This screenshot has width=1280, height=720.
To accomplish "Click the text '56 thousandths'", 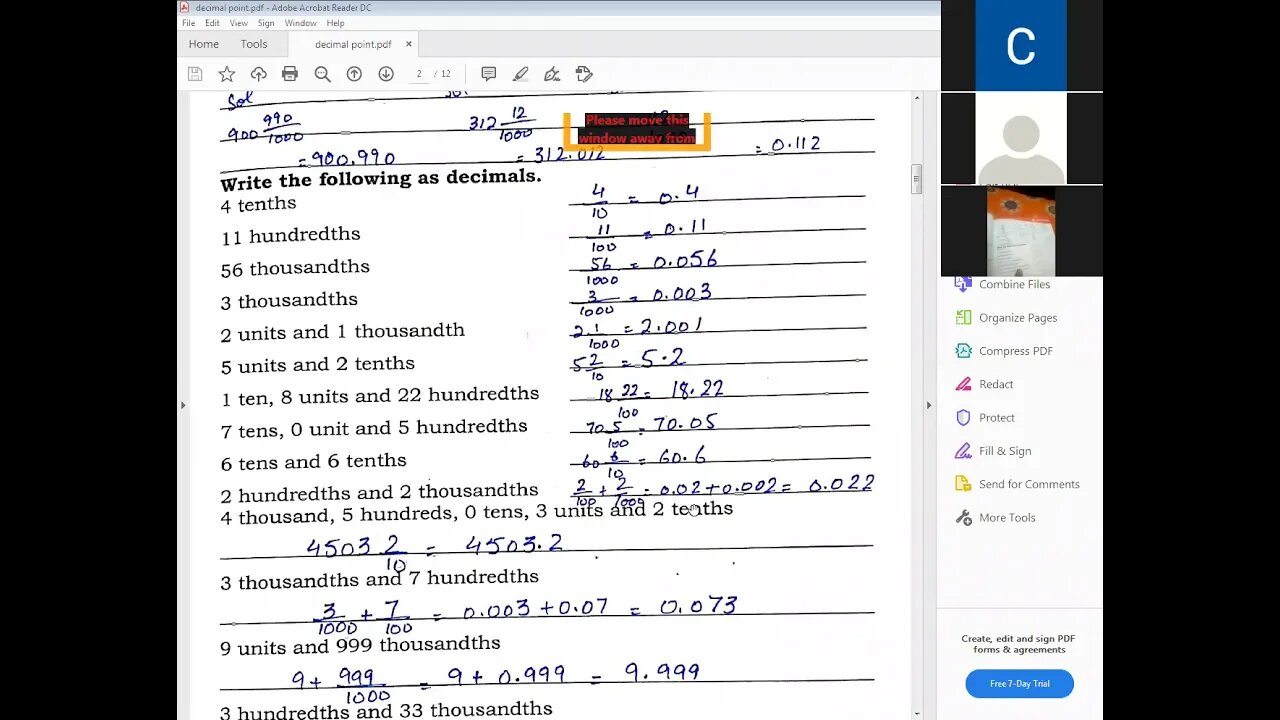I will tap(295, 267).
